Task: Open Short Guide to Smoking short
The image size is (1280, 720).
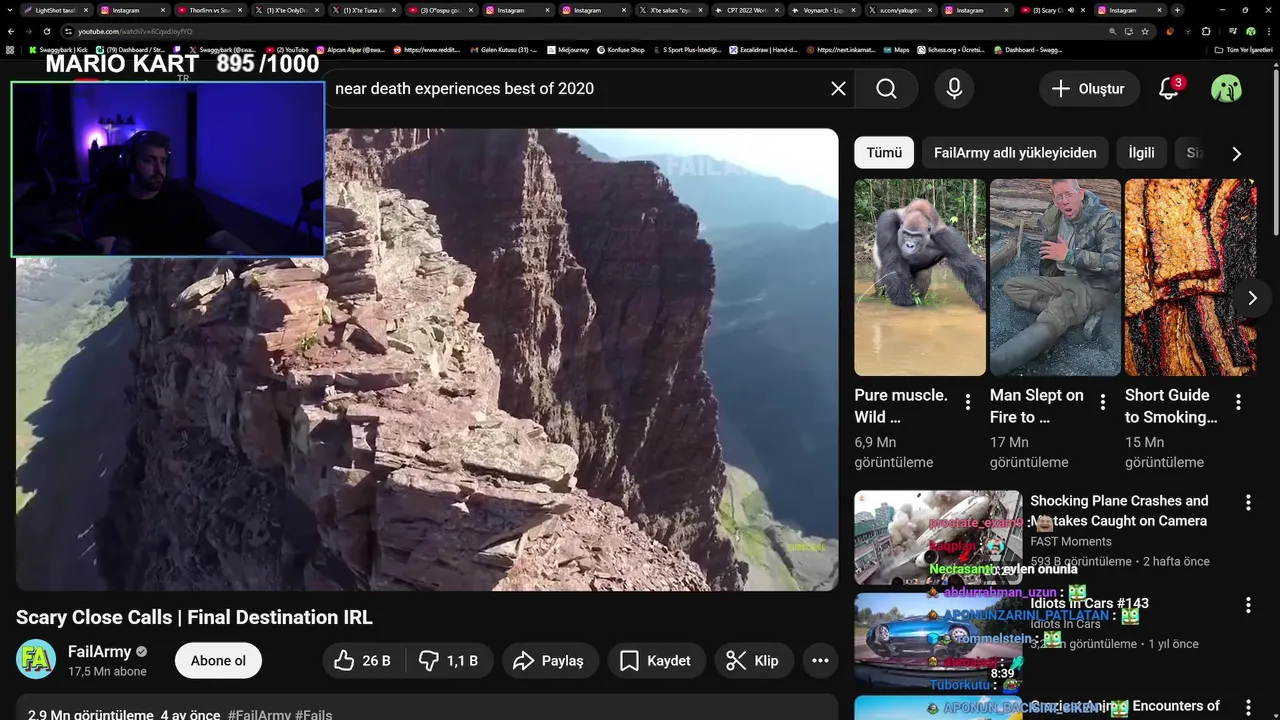Action: point(1190,278)
